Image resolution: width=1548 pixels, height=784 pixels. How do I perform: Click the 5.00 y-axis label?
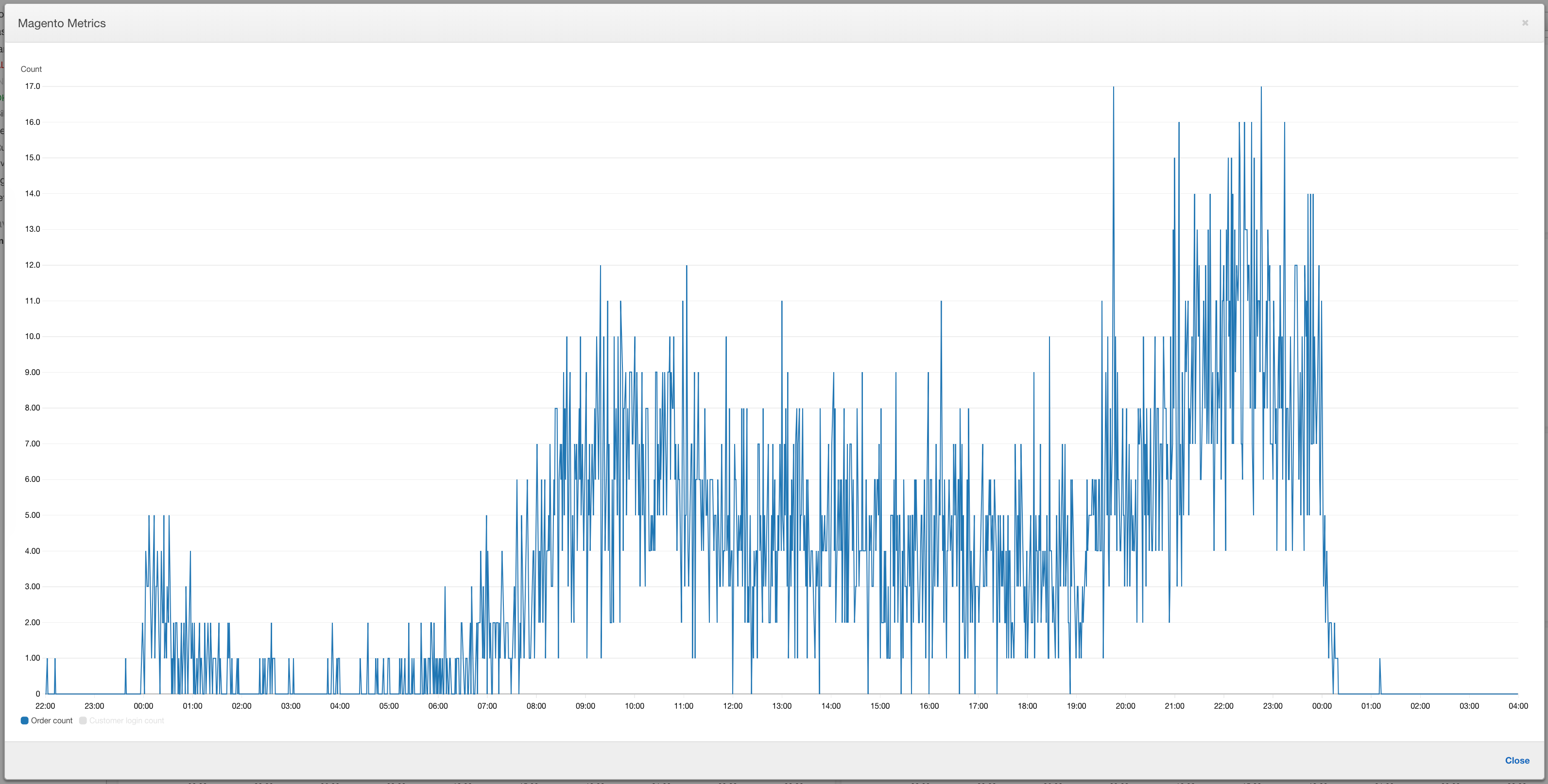[33, 515]
